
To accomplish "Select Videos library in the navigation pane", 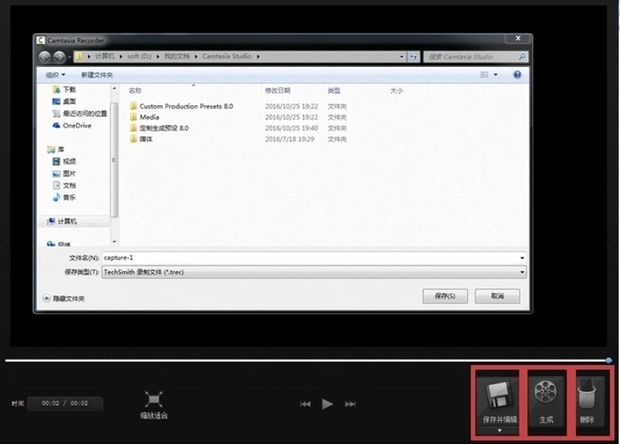I will [64, 161].
